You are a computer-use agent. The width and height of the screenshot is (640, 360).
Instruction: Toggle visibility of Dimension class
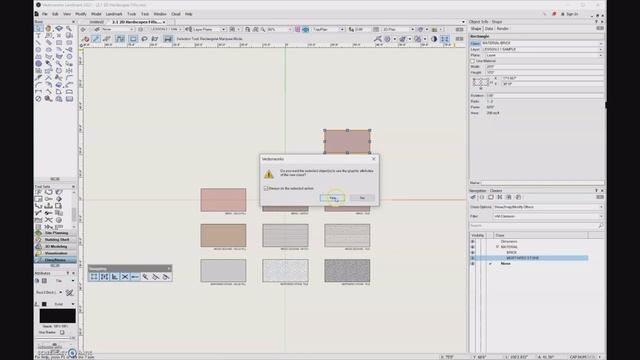473,242
